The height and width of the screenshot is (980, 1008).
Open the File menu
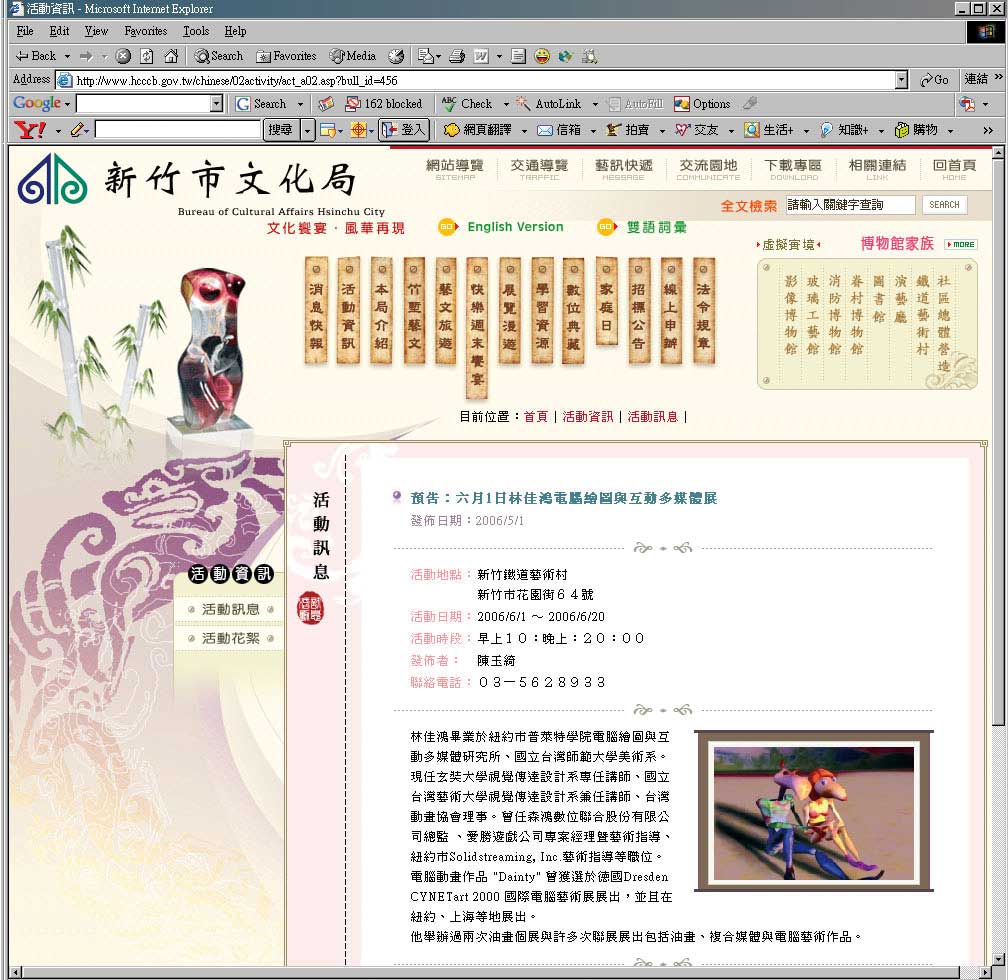pos(25,31)
